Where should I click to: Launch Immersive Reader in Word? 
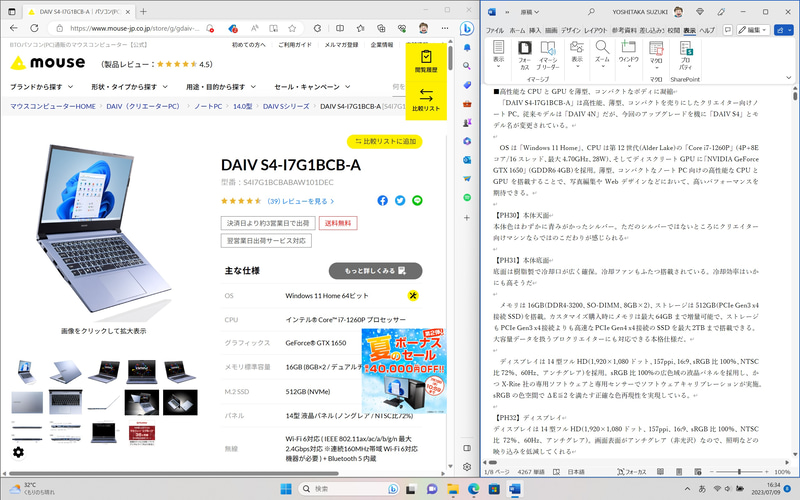[548, 55]
